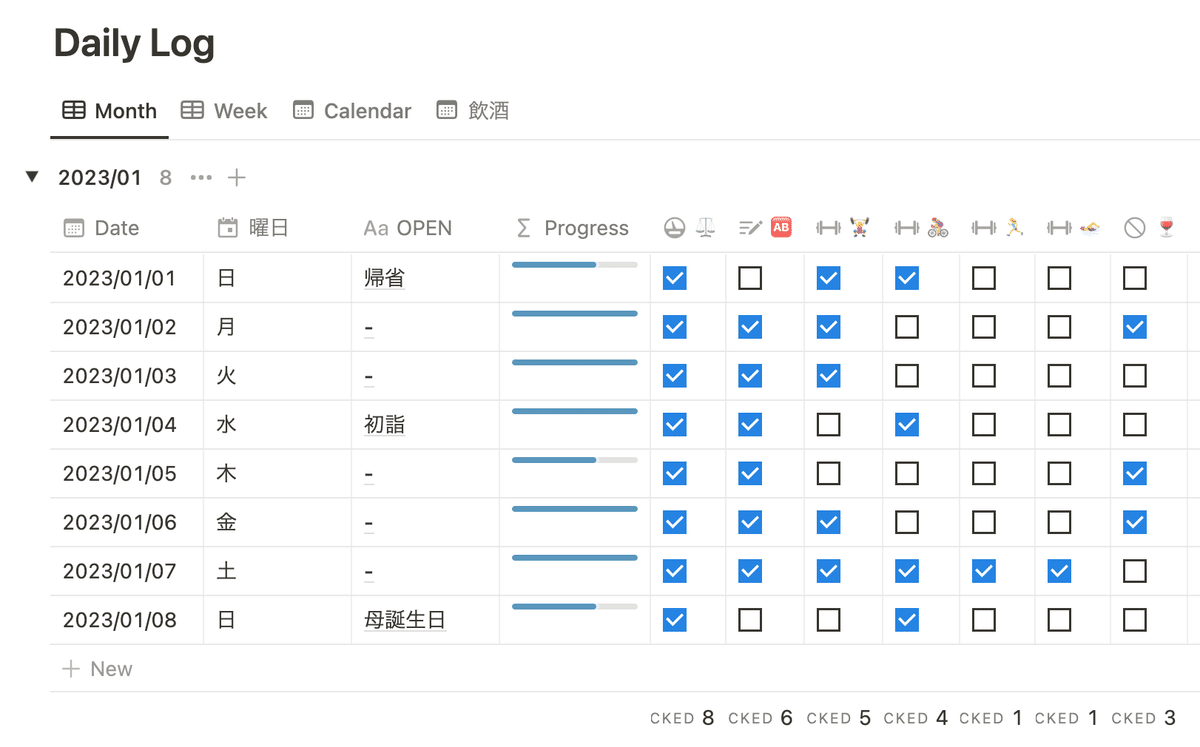Click the 土 weekday cell
Image resolution: width=1200 pixels, height=747 pixels.
[x=277, y=571]
